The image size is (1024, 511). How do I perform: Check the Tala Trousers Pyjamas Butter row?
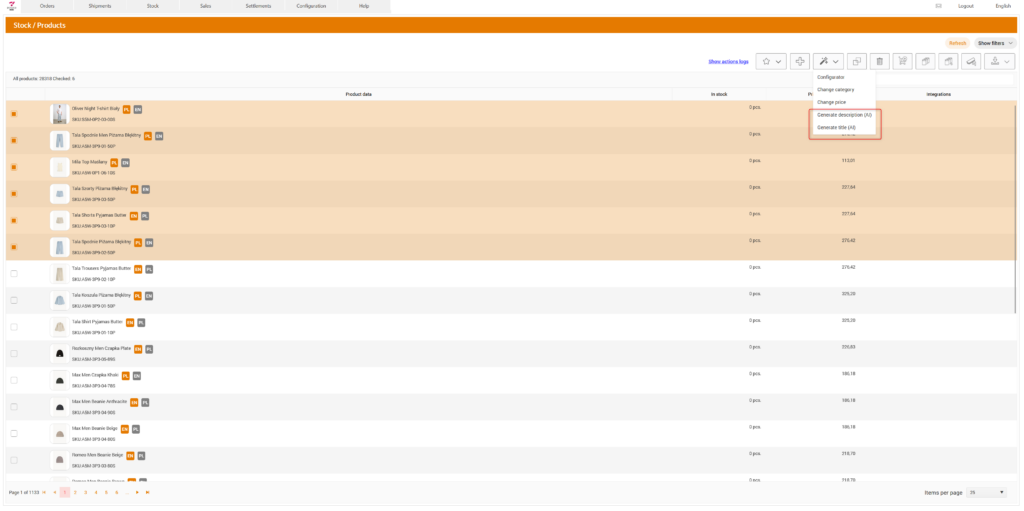(x=14, y=274)
